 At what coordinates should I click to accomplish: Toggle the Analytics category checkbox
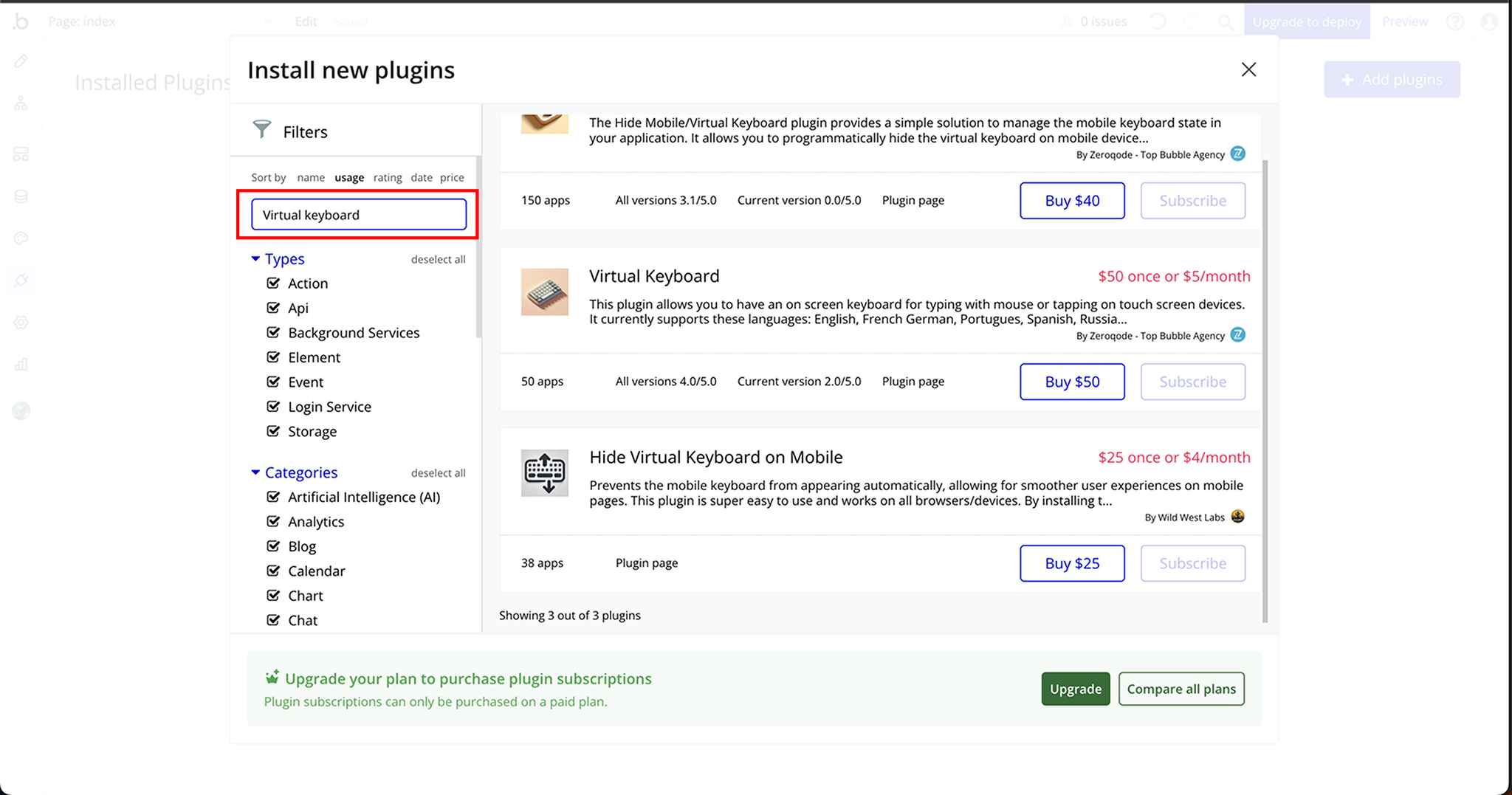(x=273, y=522)
